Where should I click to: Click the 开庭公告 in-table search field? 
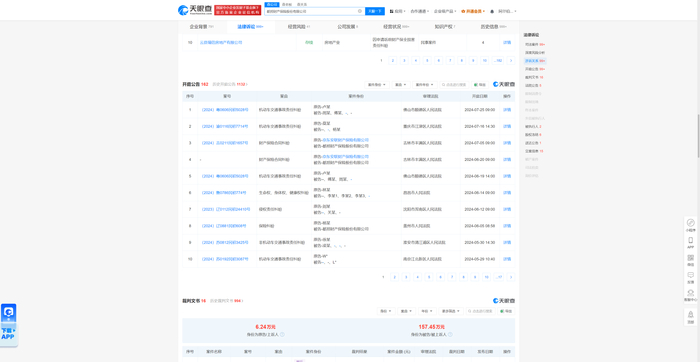point(454,84)
